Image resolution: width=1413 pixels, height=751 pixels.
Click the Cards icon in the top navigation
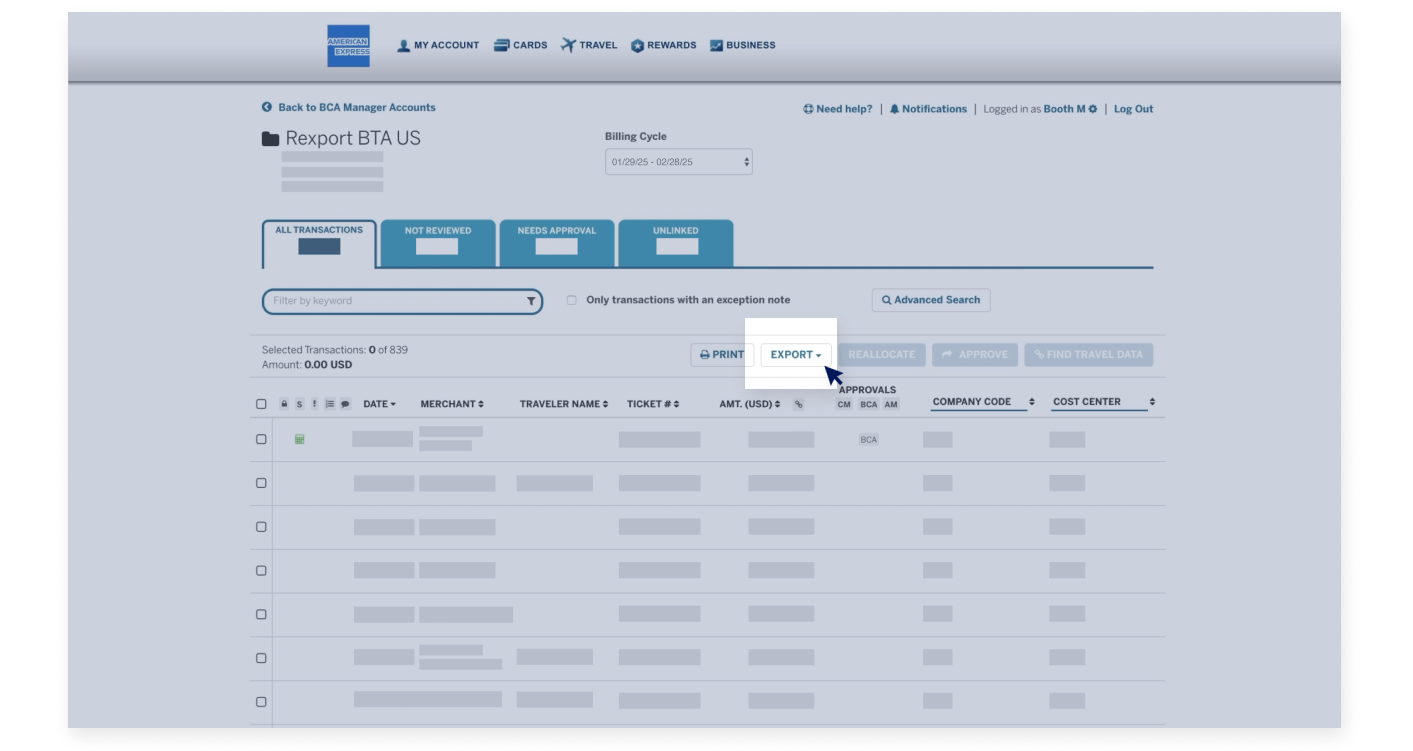point(500,44)
